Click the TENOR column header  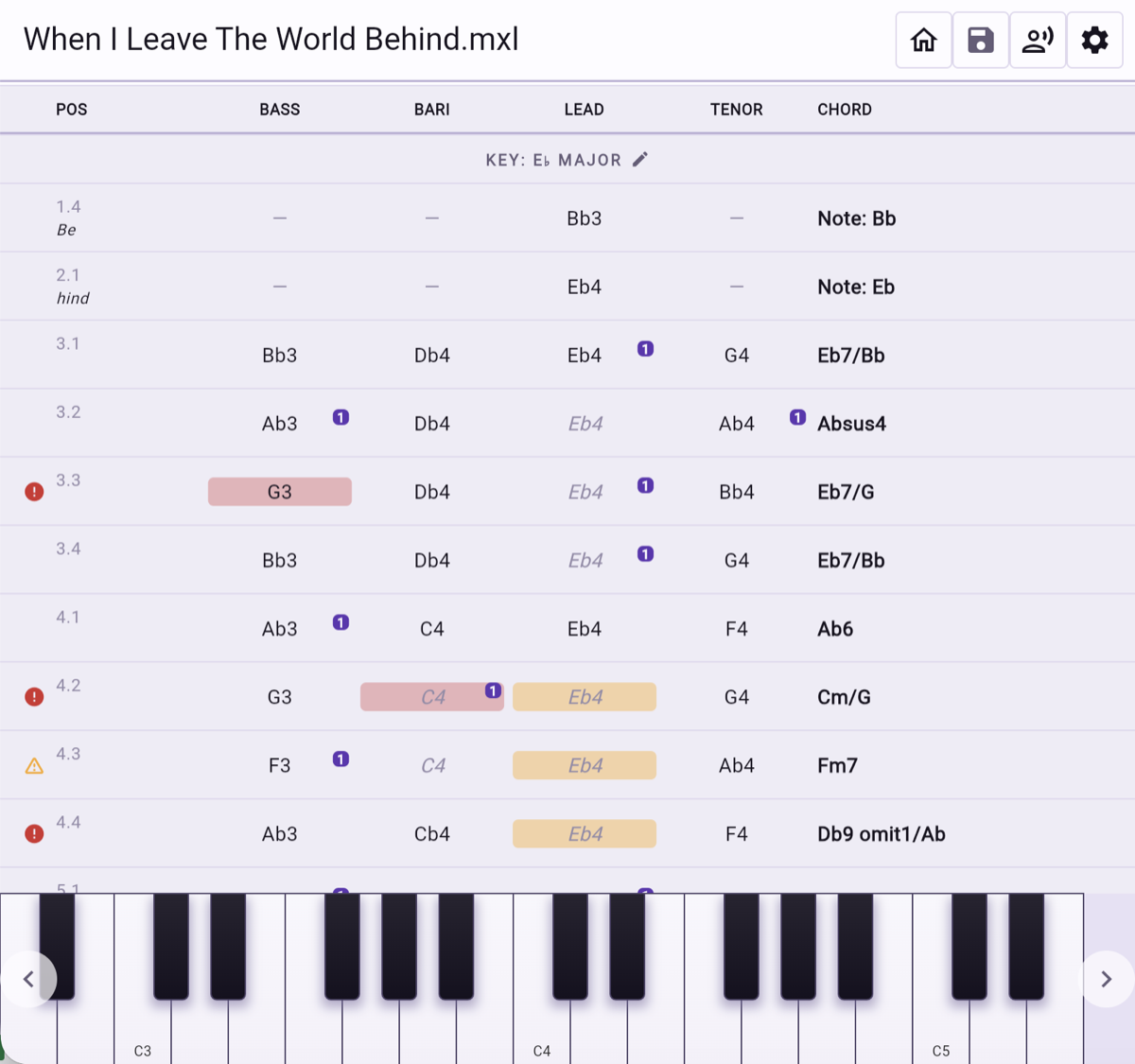click(737, 110)
